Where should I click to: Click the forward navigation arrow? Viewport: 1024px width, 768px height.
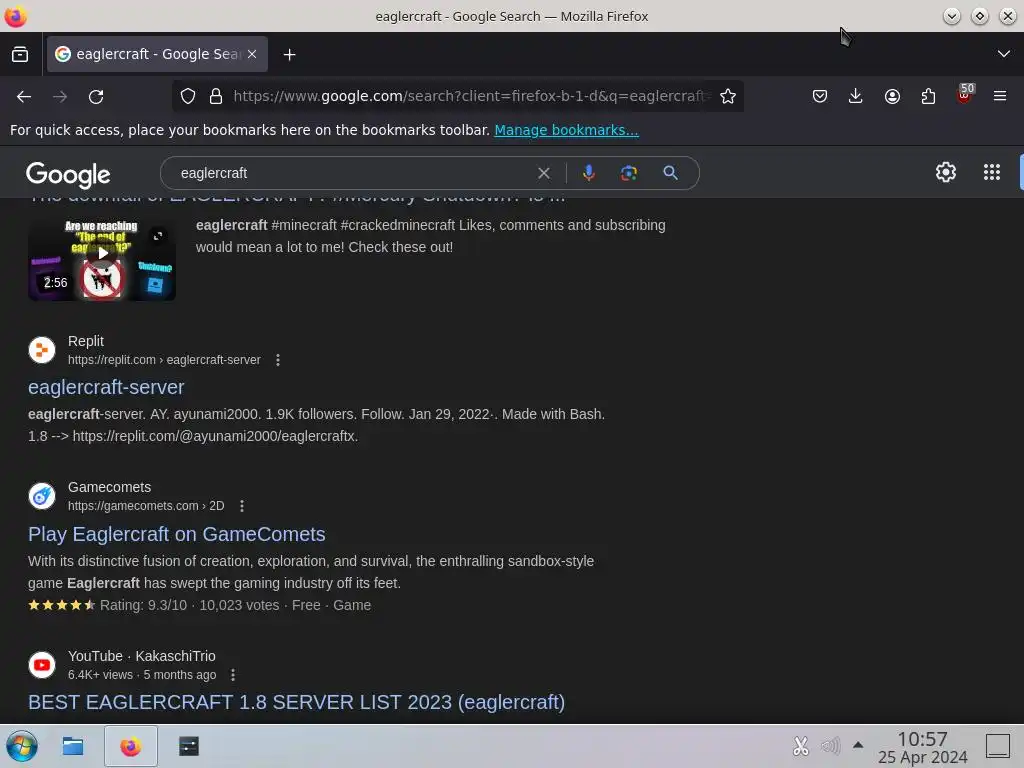(60, 97)
